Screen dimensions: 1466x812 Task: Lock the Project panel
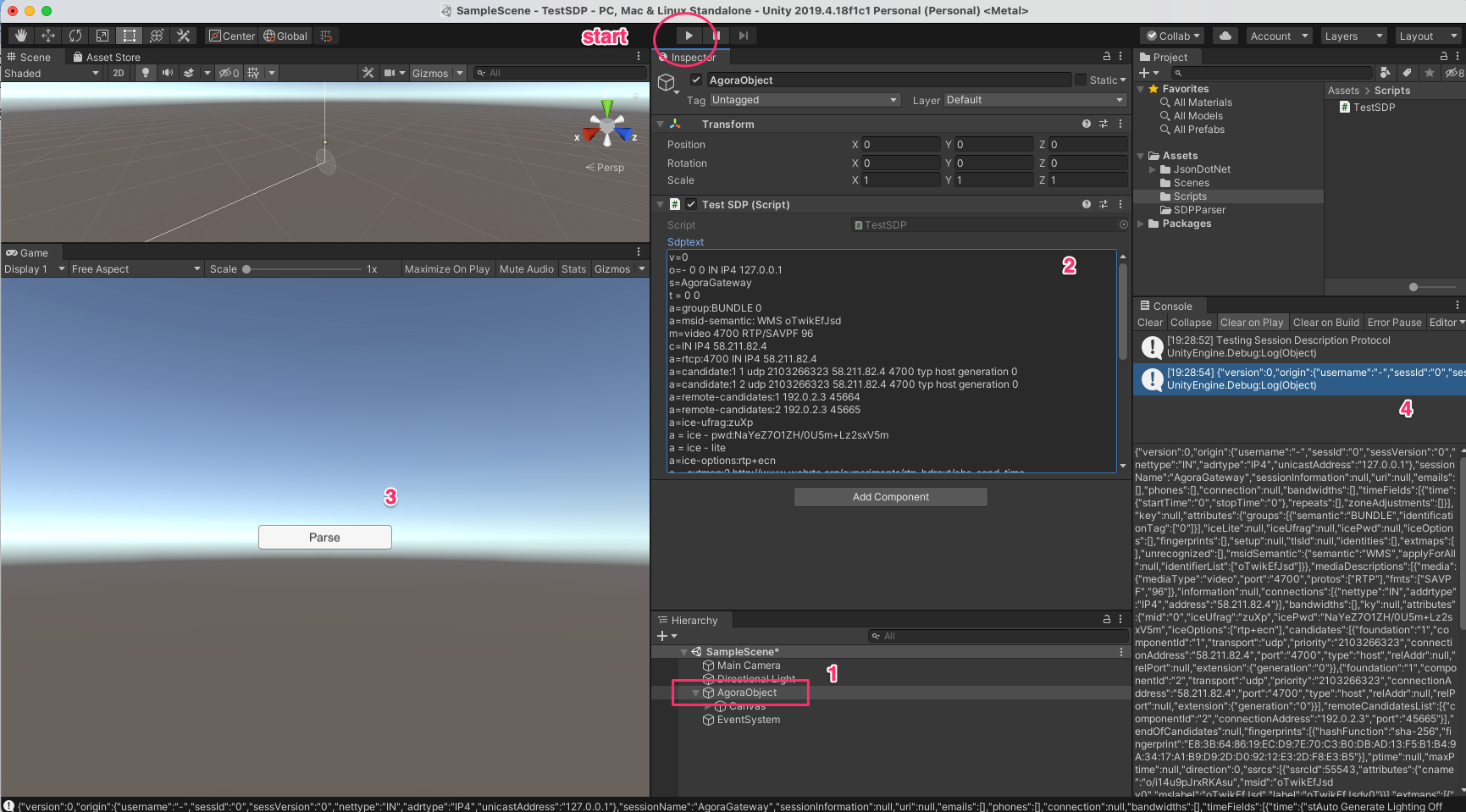[x=1444, y=56]
